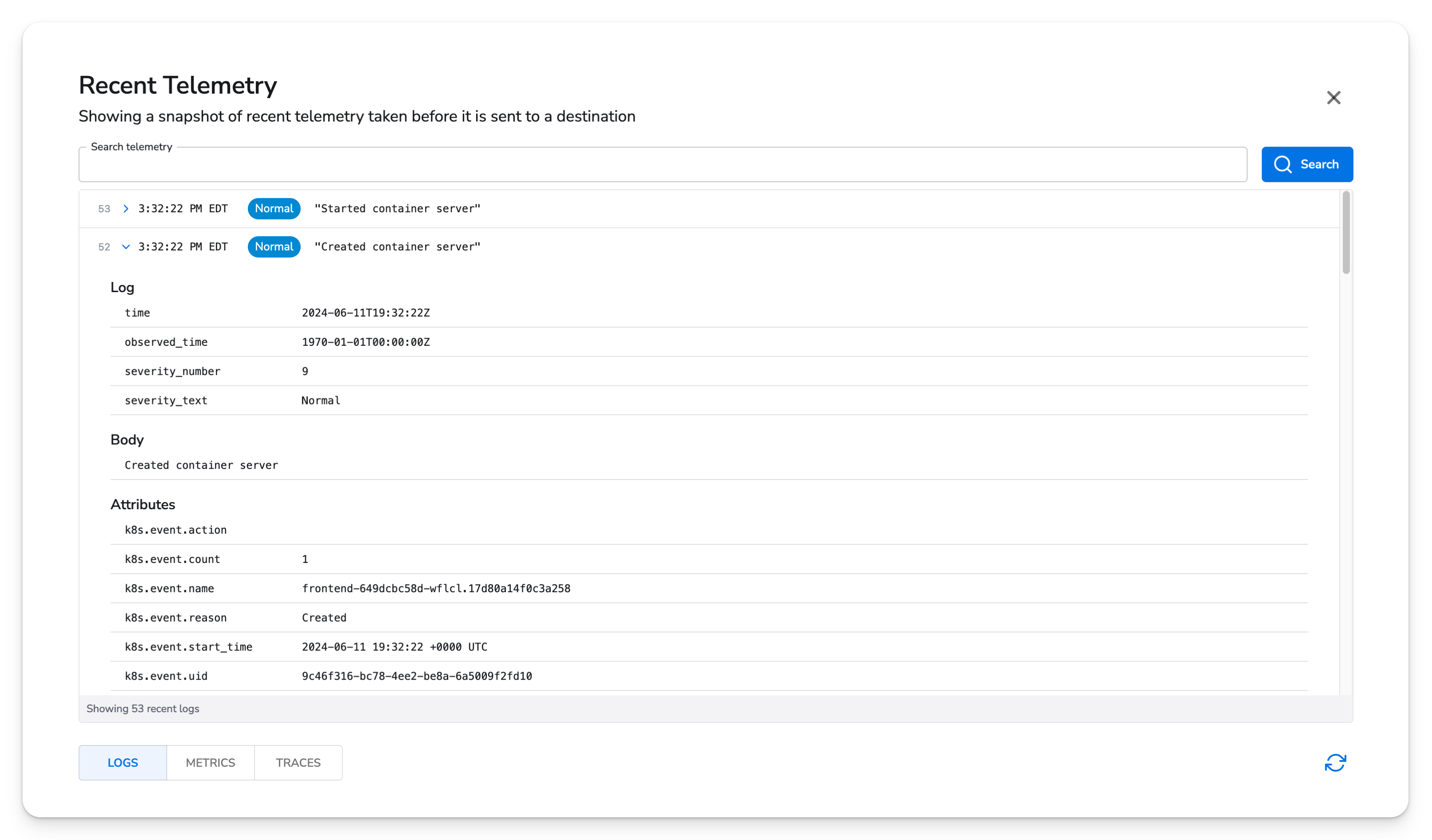Click the refresh telemetry icon
The height and width of the screenshot is (840, 1432).
[x=1336, y=763]
